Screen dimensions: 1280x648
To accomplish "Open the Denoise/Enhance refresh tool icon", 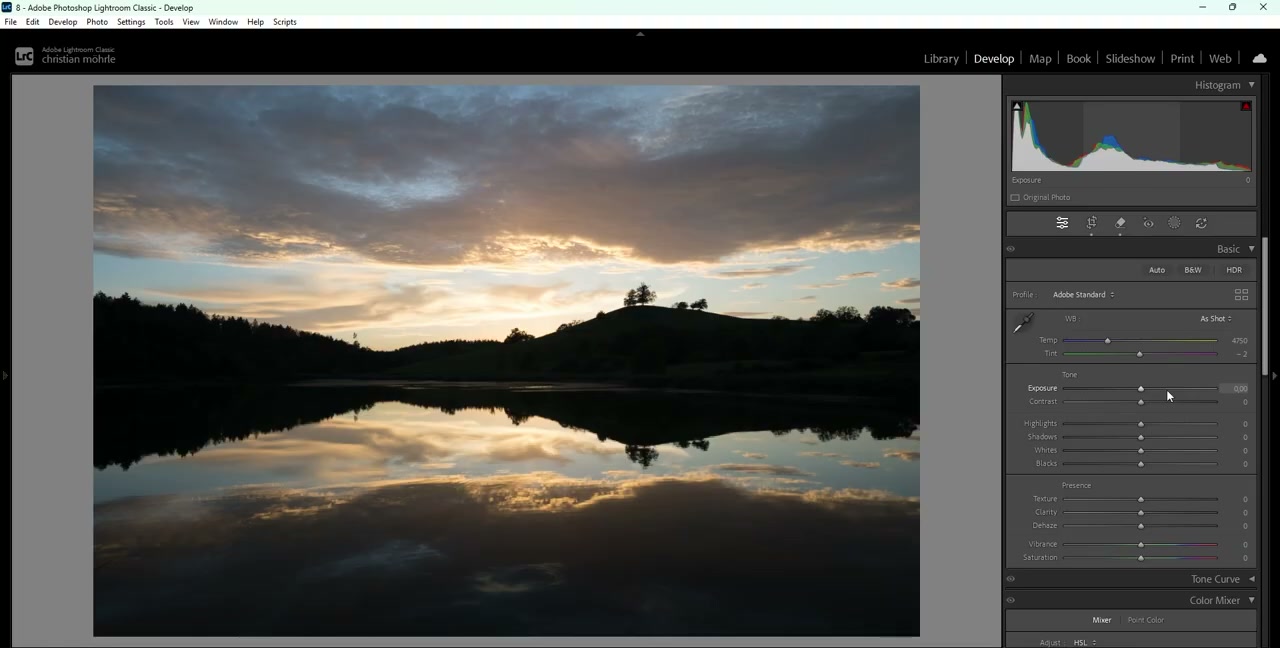I will [x=1201, y=223].
